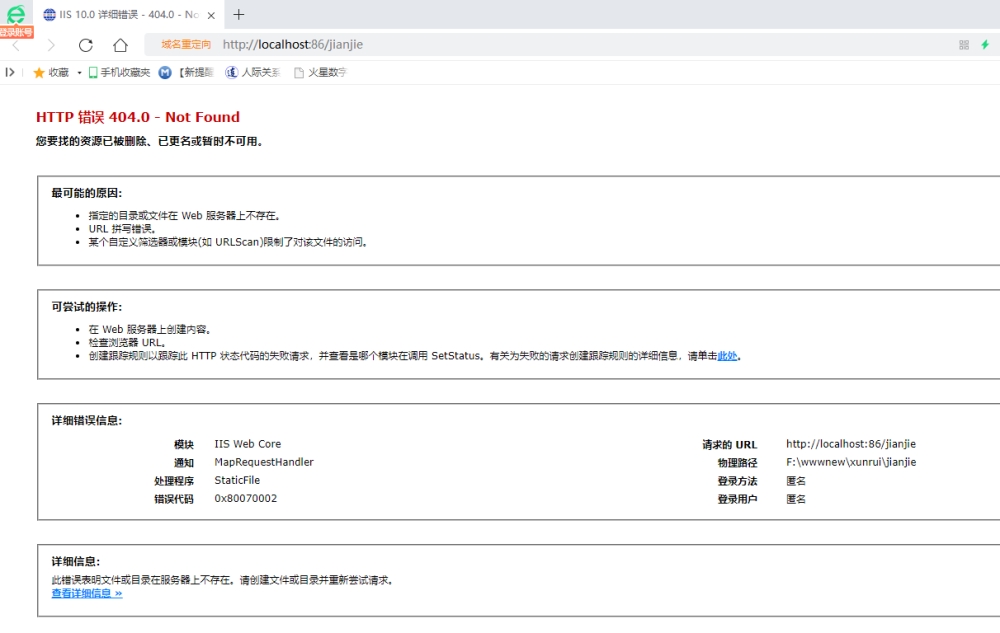Reload the current page

85,45
